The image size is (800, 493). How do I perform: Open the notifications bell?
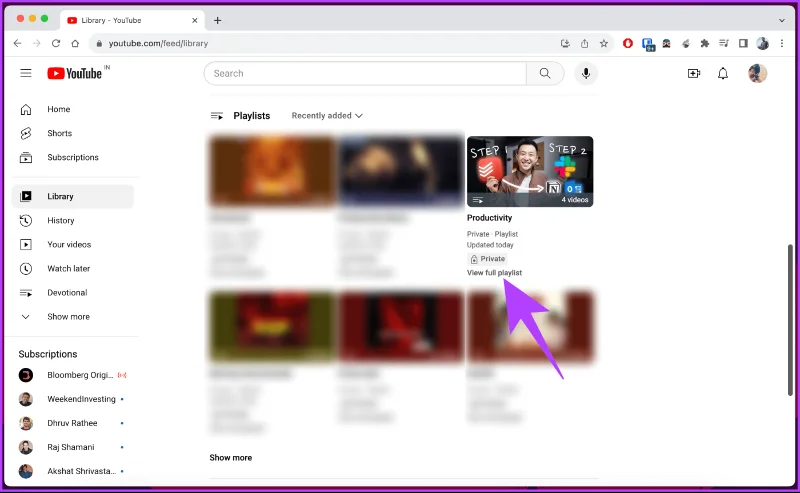pos(723,73)
